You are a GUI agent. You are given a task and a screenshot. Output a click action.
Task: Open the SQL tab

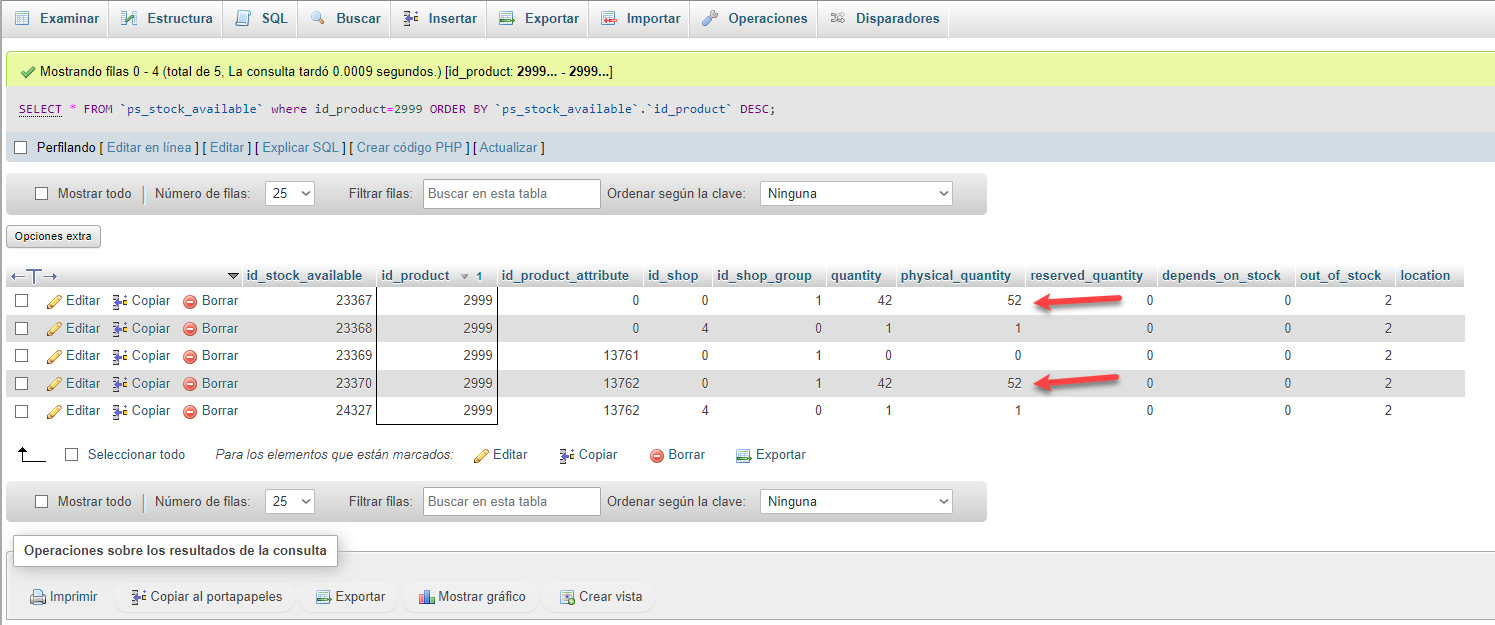click(260, 18)
